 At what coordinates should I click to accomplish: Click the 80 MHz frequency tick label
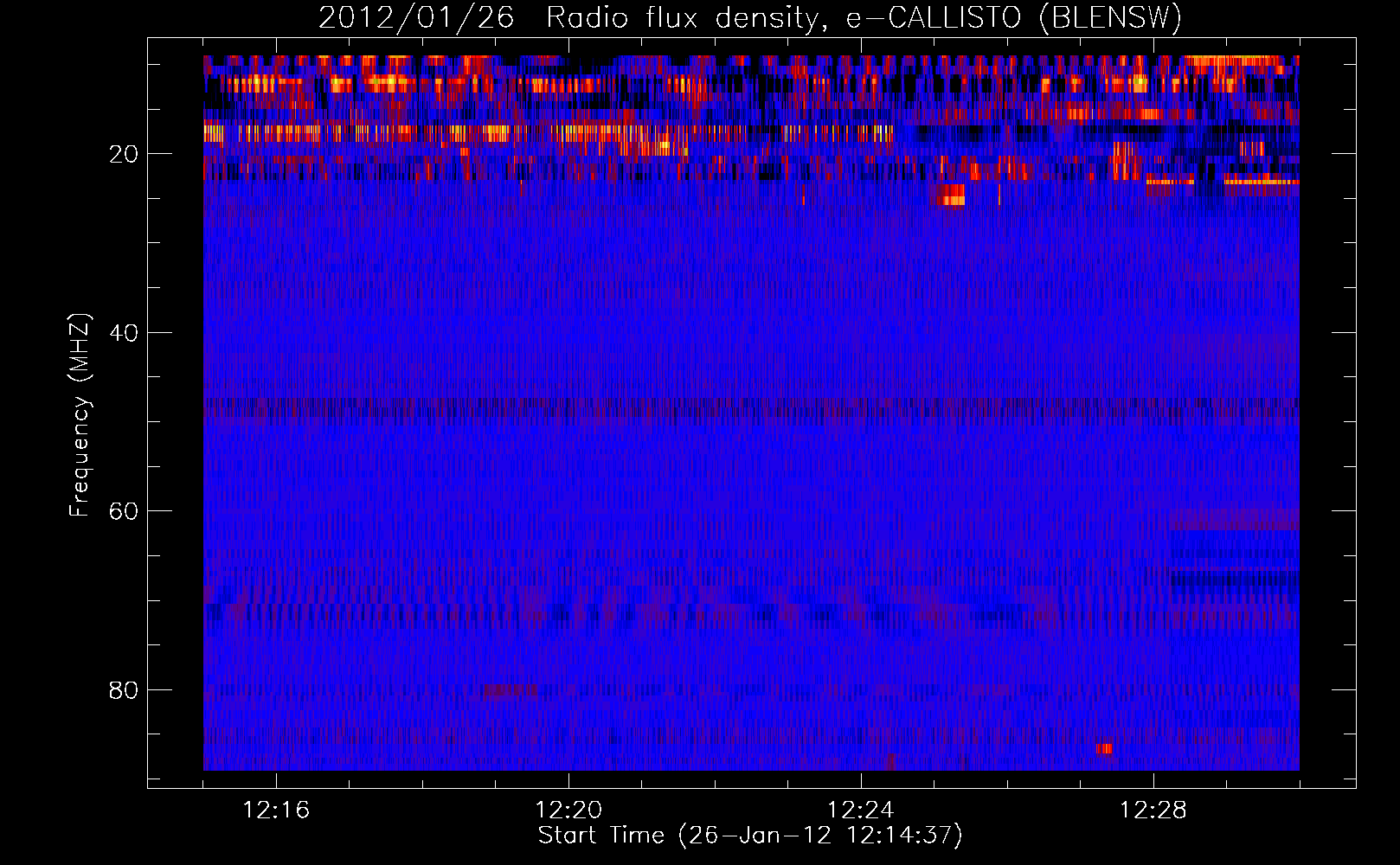[x=124, y=690]
